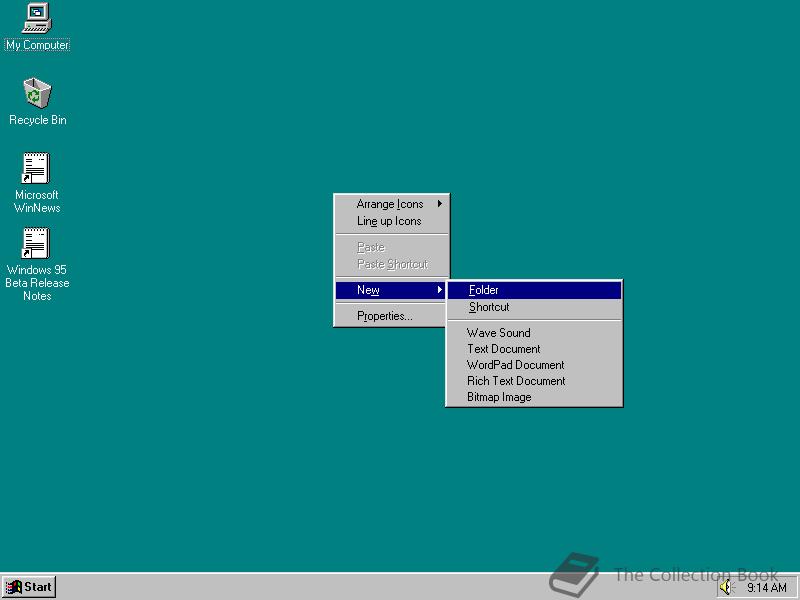Create a new Rich Text Document

(534, 381)
